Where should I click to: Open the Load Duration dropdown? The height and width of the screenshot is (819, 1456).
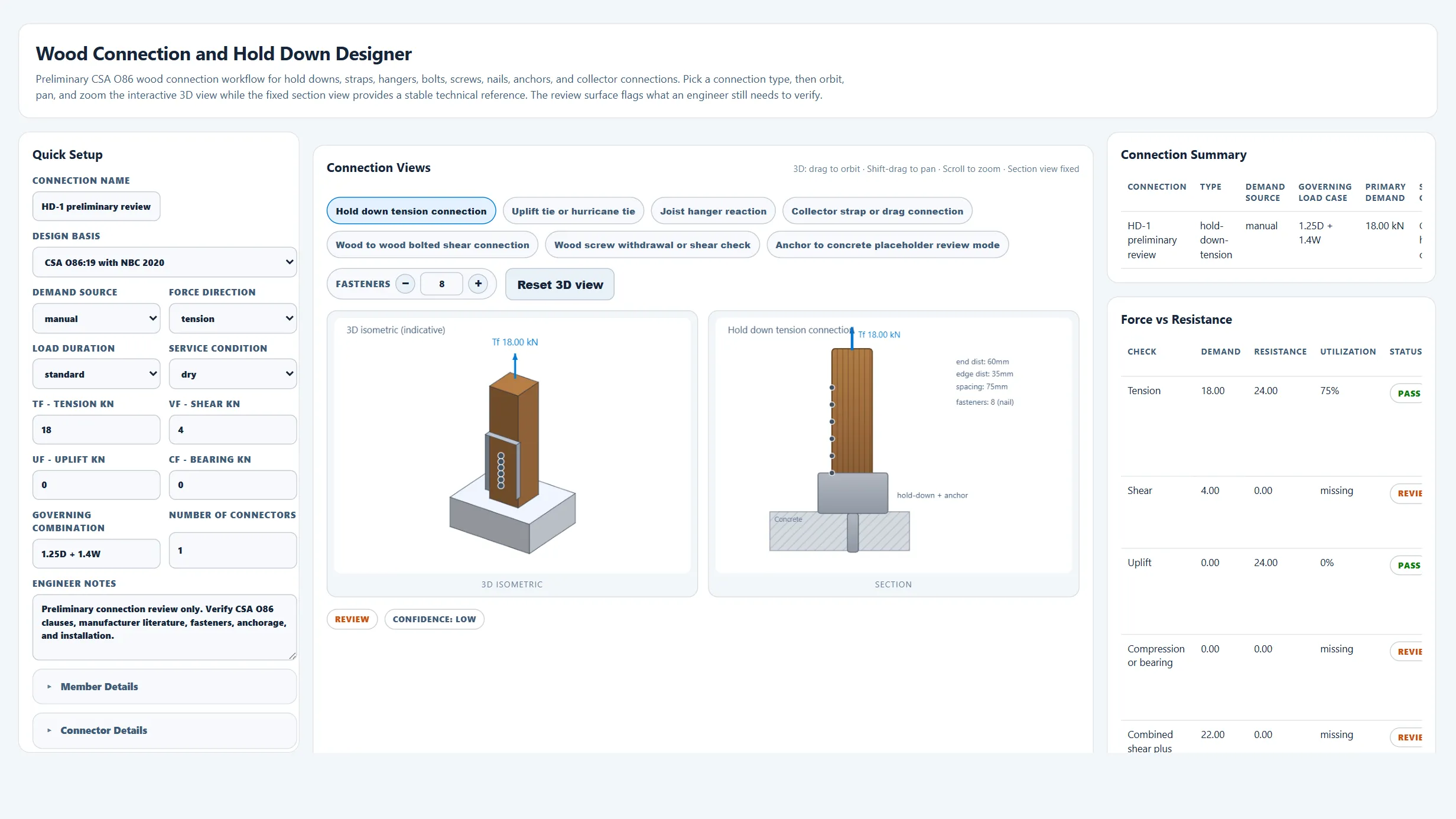(96, 374)
